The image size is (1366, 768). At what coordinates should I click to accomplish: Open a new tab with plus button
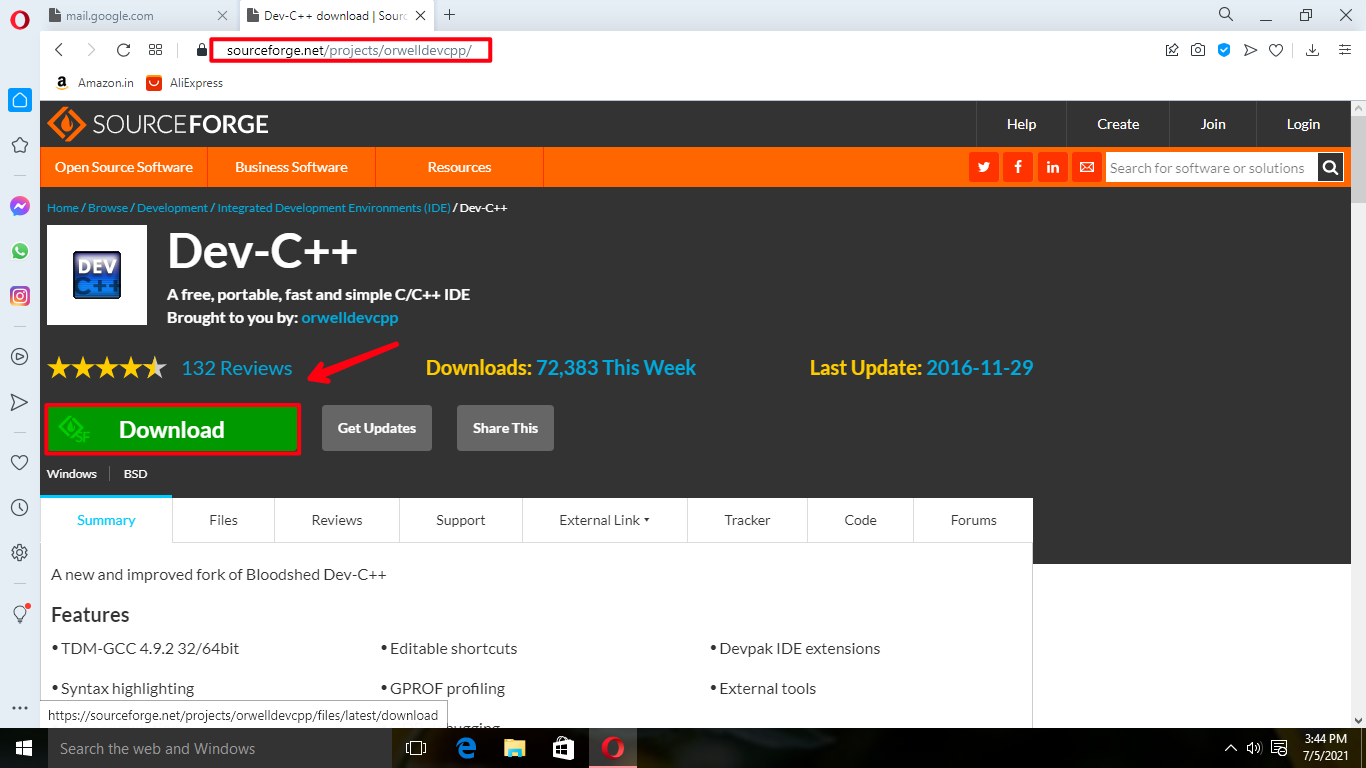point(449,15)
